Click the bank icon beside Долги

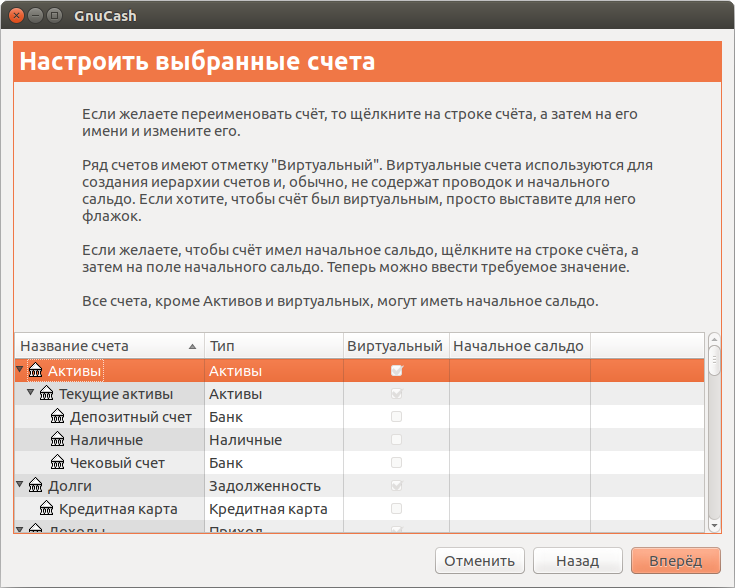(36, 485)
